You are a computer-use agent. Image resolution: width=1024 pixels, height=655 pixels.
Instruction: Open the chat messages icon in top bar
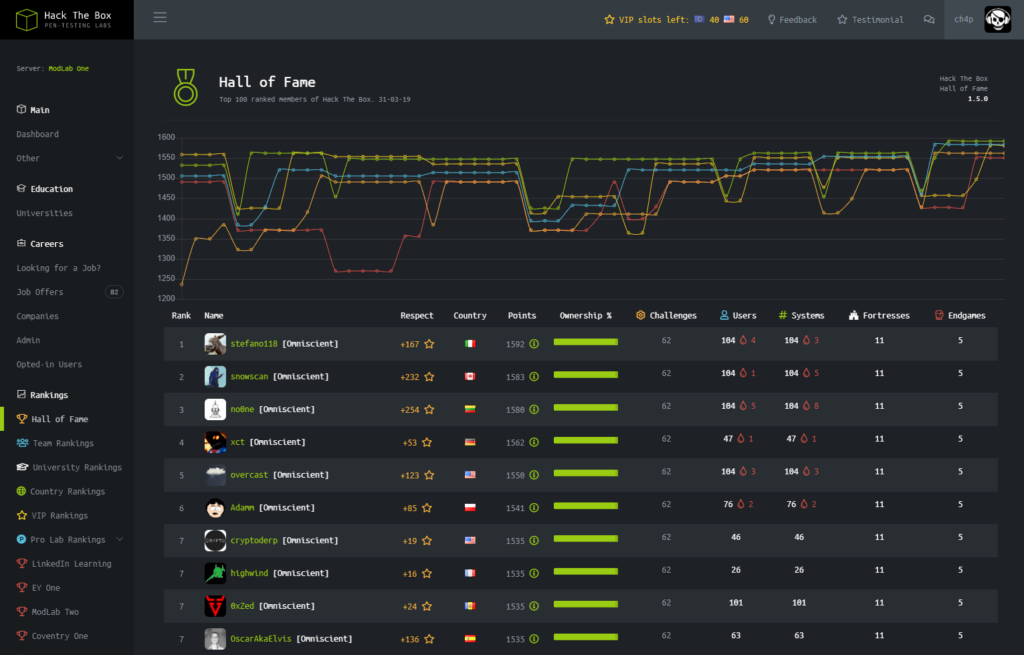pyautogui.click(x=929, y=20)
